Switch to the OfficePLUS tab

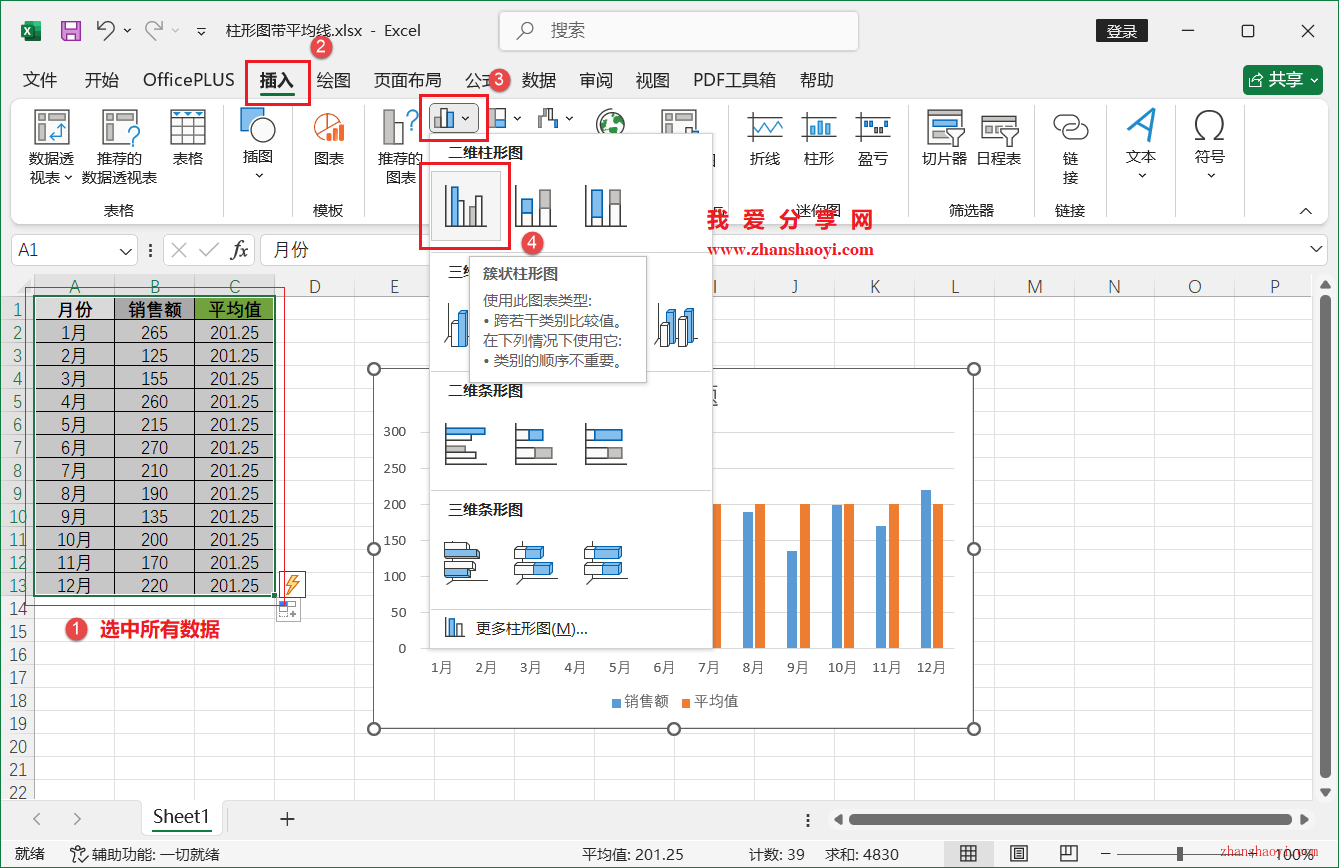pyautogui.click(x=189, y=80)
